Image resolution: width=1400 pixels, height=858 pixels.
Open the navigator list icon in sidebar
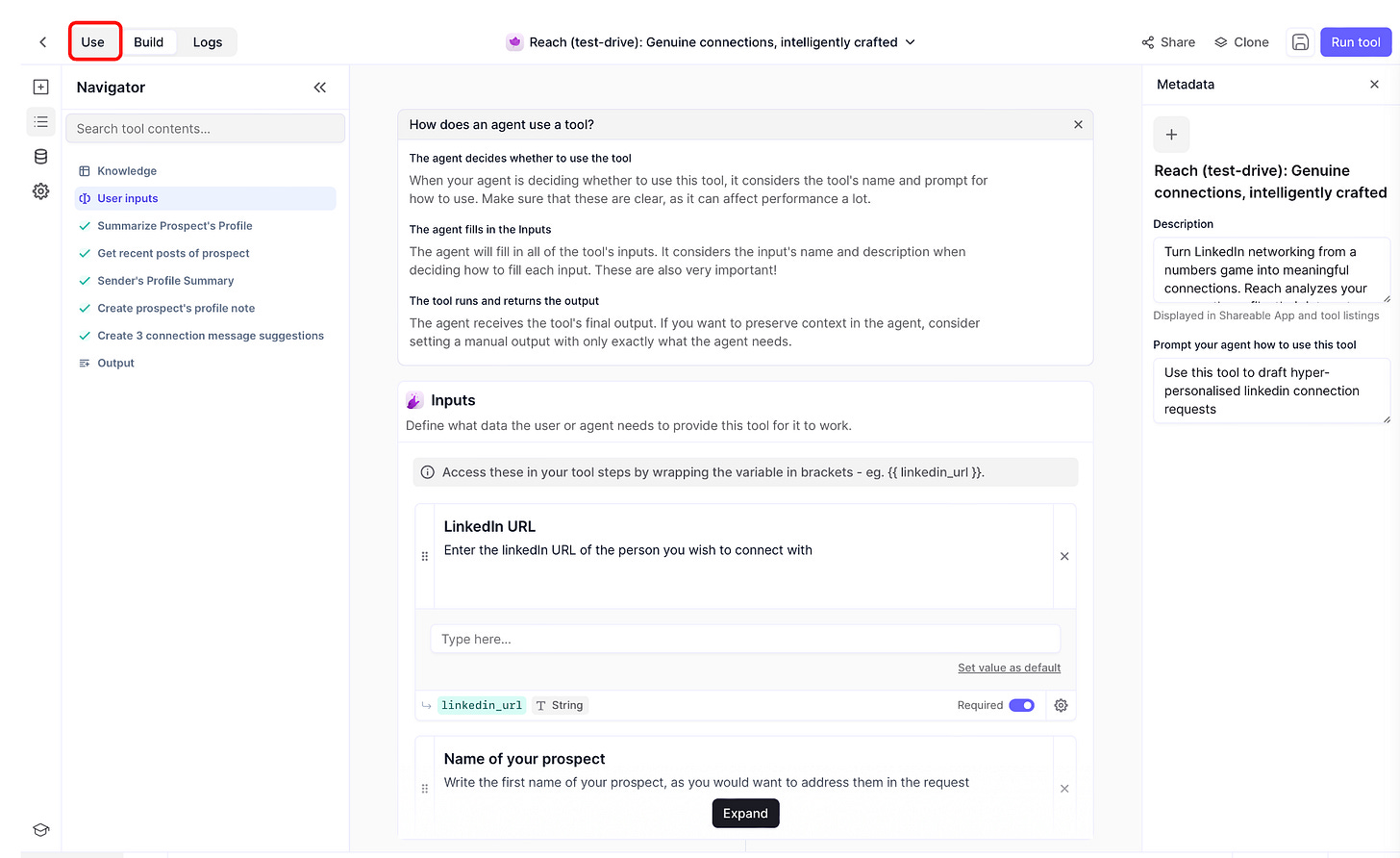click(x=40, y=122)
